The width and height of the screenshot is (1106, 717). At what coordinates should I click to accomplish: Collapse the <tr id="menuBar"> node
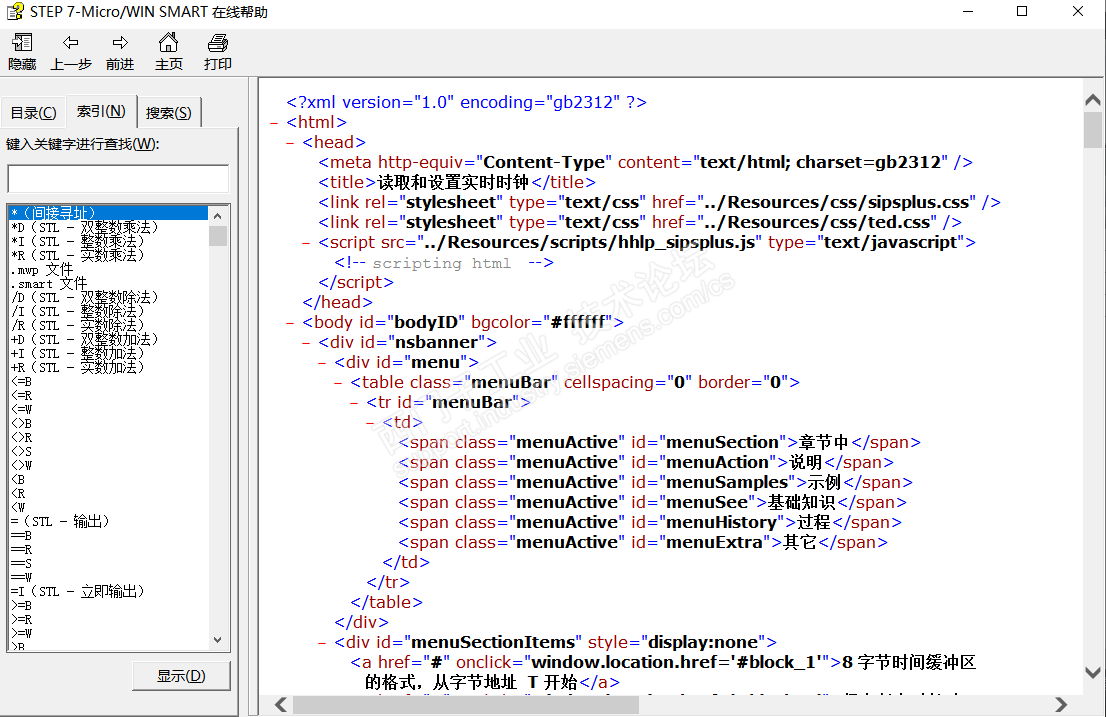click(x=354, y=403)
